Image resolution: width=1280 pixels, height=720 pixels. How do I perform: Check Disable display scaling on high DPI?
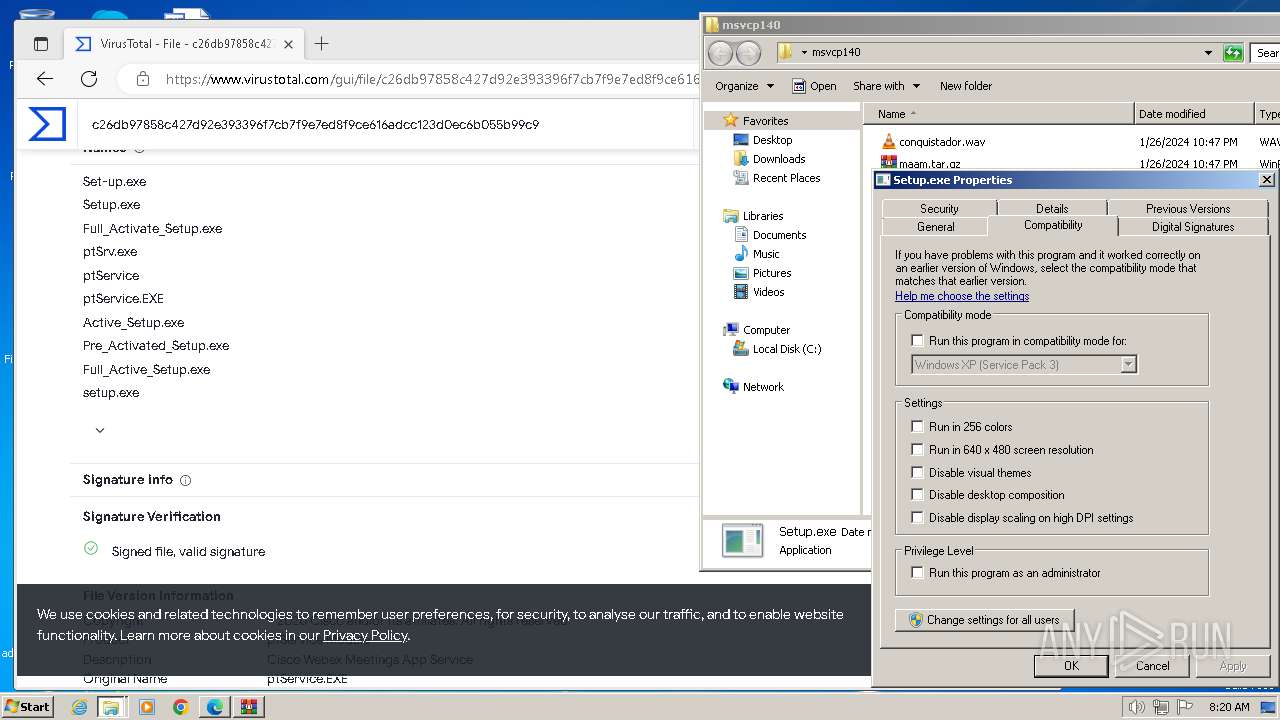point(917,518)
